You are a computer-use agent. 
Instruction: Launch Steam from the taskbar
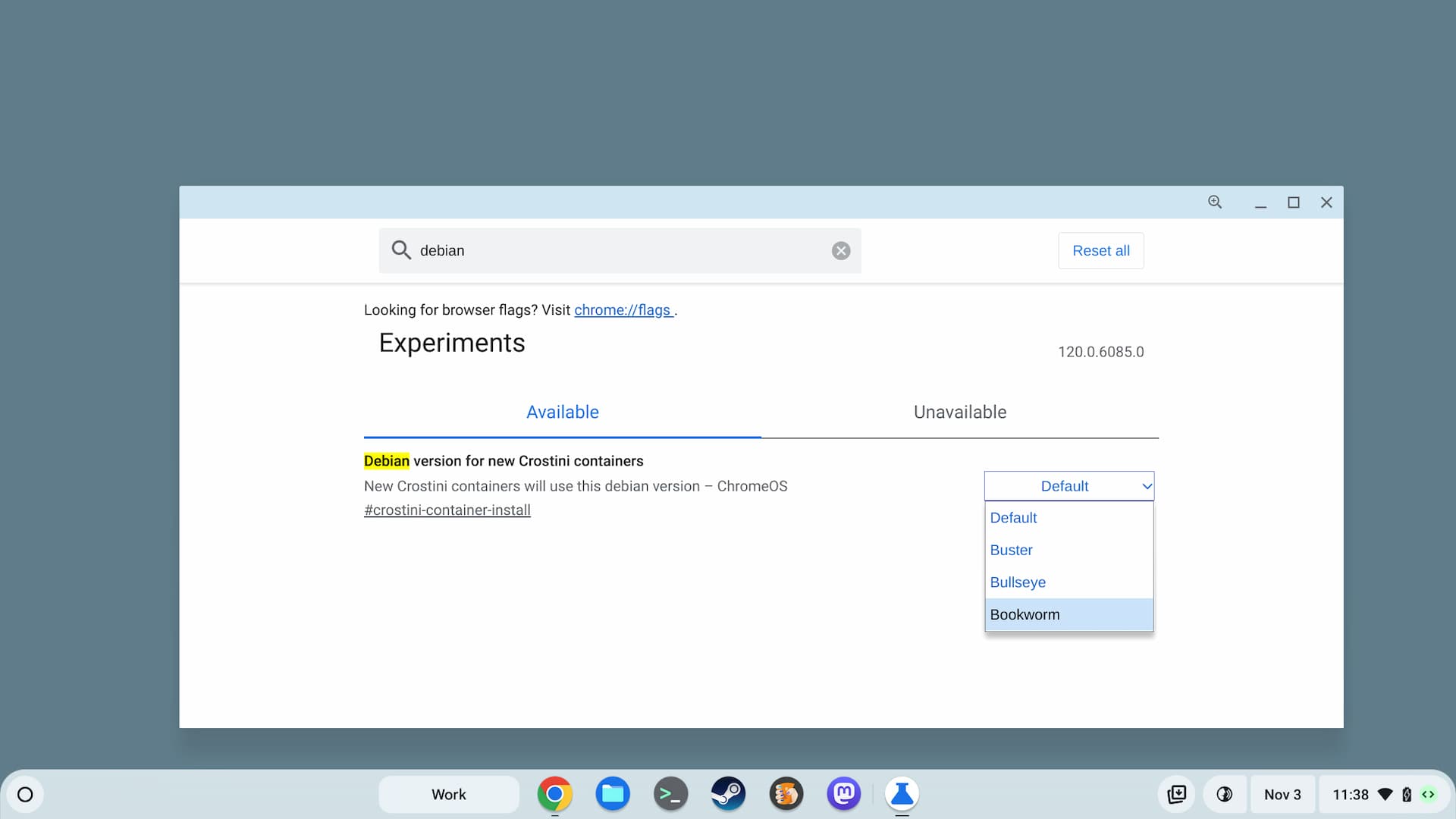[x=728, y=793]
